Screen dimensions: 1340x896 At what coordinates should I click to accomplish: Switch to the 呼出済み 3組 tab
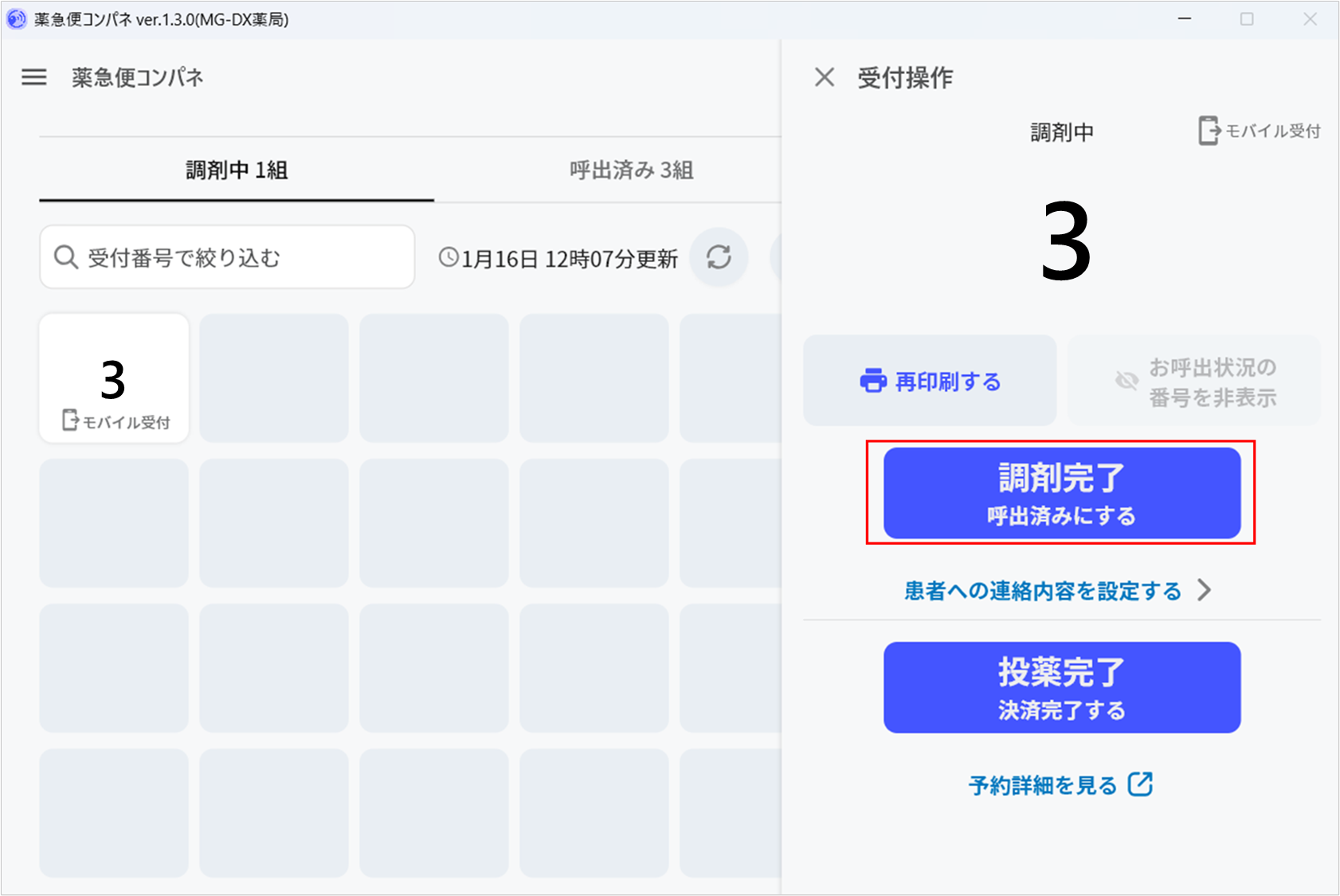coord(631,170)
